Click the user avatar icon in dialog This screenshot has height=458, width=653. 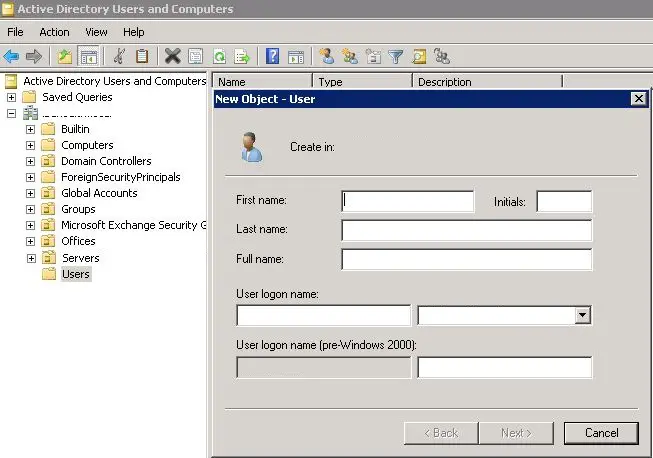tap(252, 147)
